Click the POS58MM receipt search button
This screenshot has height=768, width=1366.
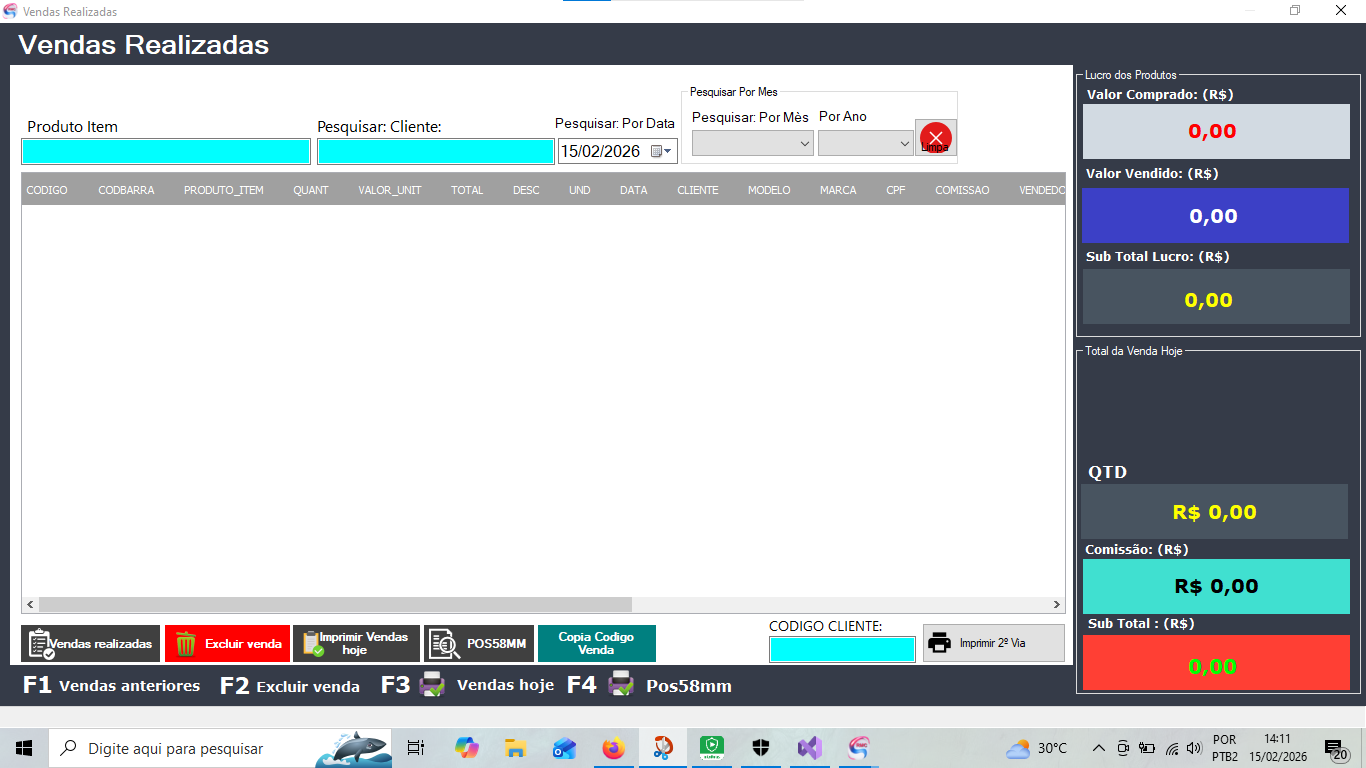coord(479,644)
